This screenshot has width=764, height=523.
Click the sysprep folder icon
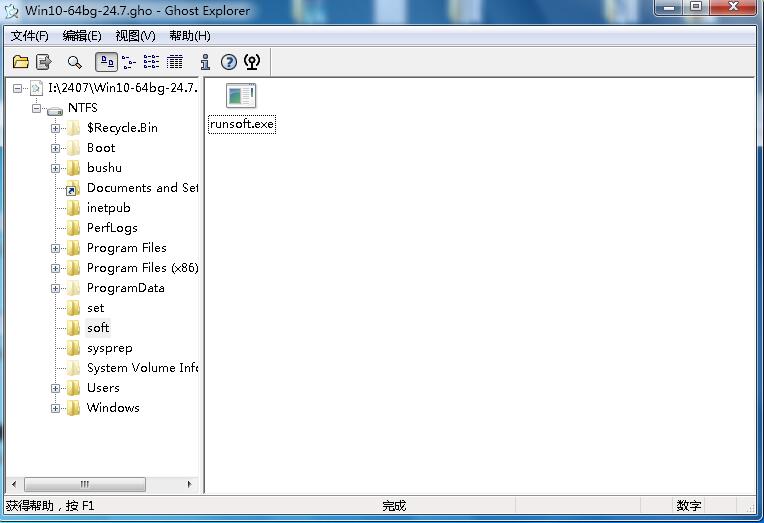73,348
